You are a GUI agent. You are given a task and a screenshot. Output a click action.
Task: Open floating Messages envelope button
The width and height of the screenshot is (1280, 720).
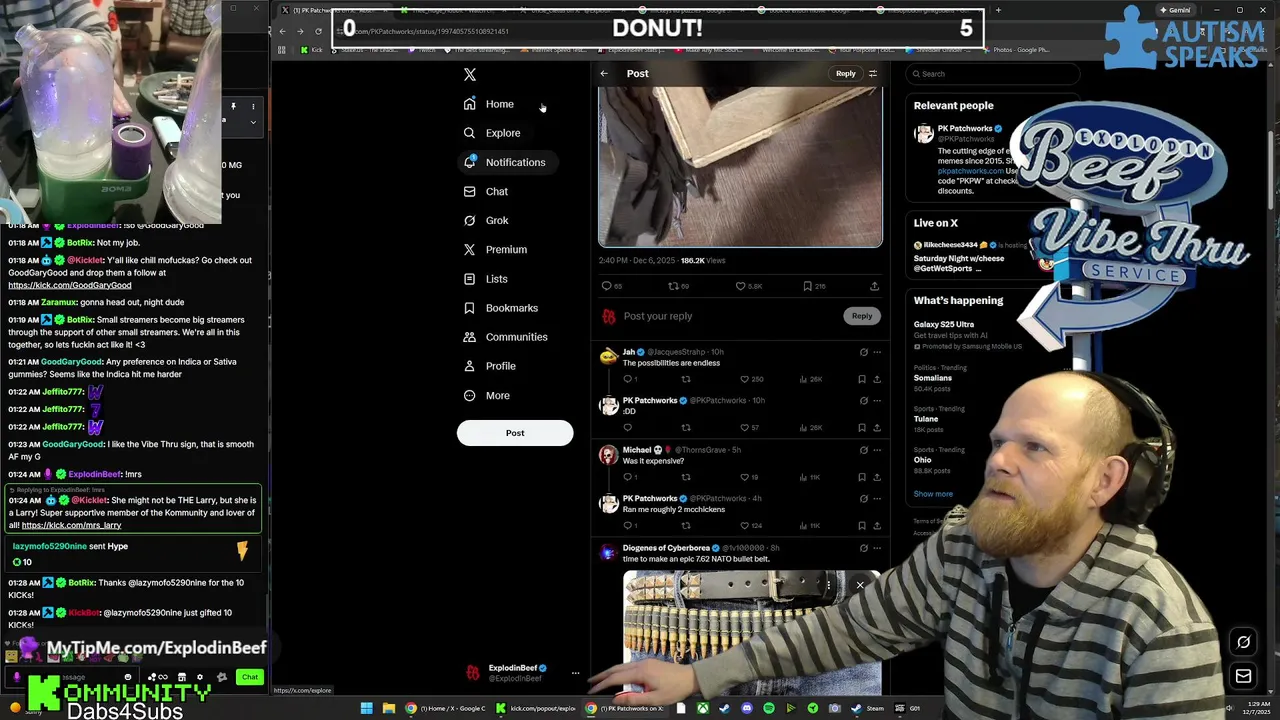pos(1243,676)
